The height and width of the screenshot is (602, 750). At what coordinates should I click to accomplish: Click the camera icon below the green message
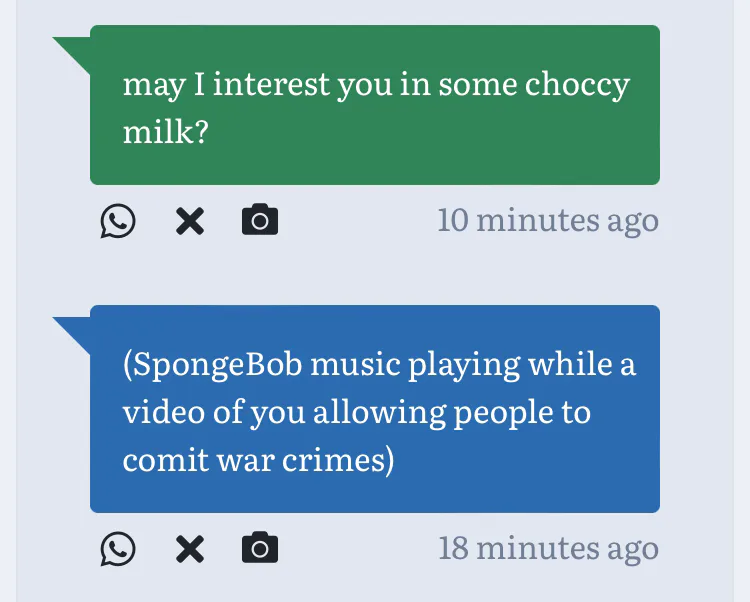[260, 219]
